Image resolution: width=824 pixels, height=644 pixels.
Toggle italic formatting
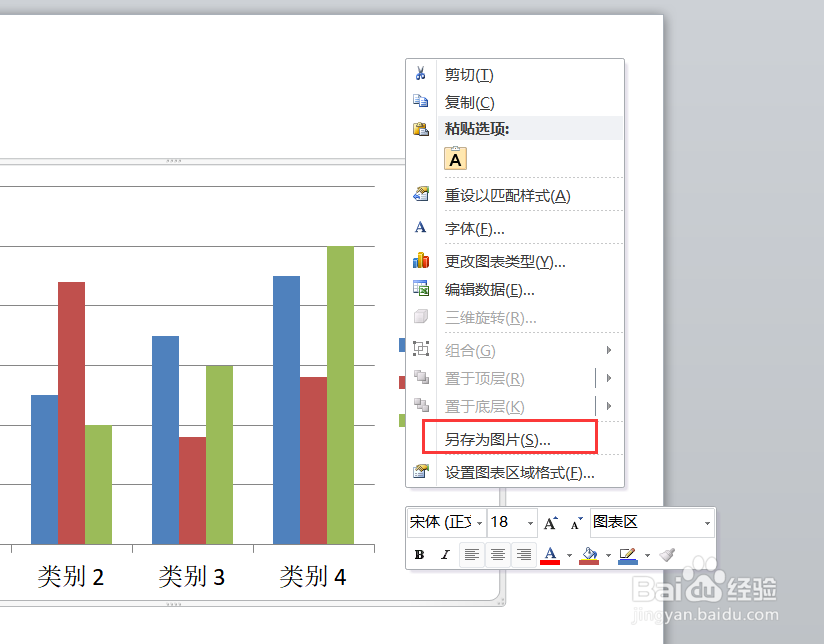click(x=445, y=554)
